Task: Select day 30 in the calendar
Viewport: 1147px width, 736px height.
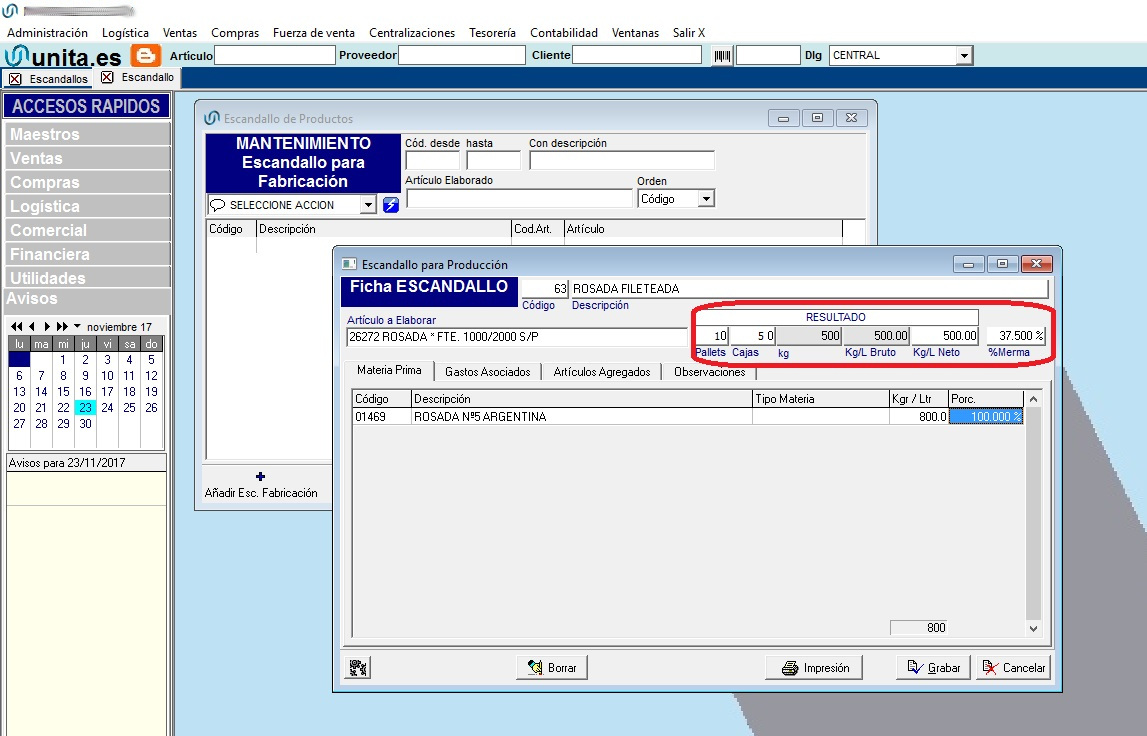Action: coord(86,424)
